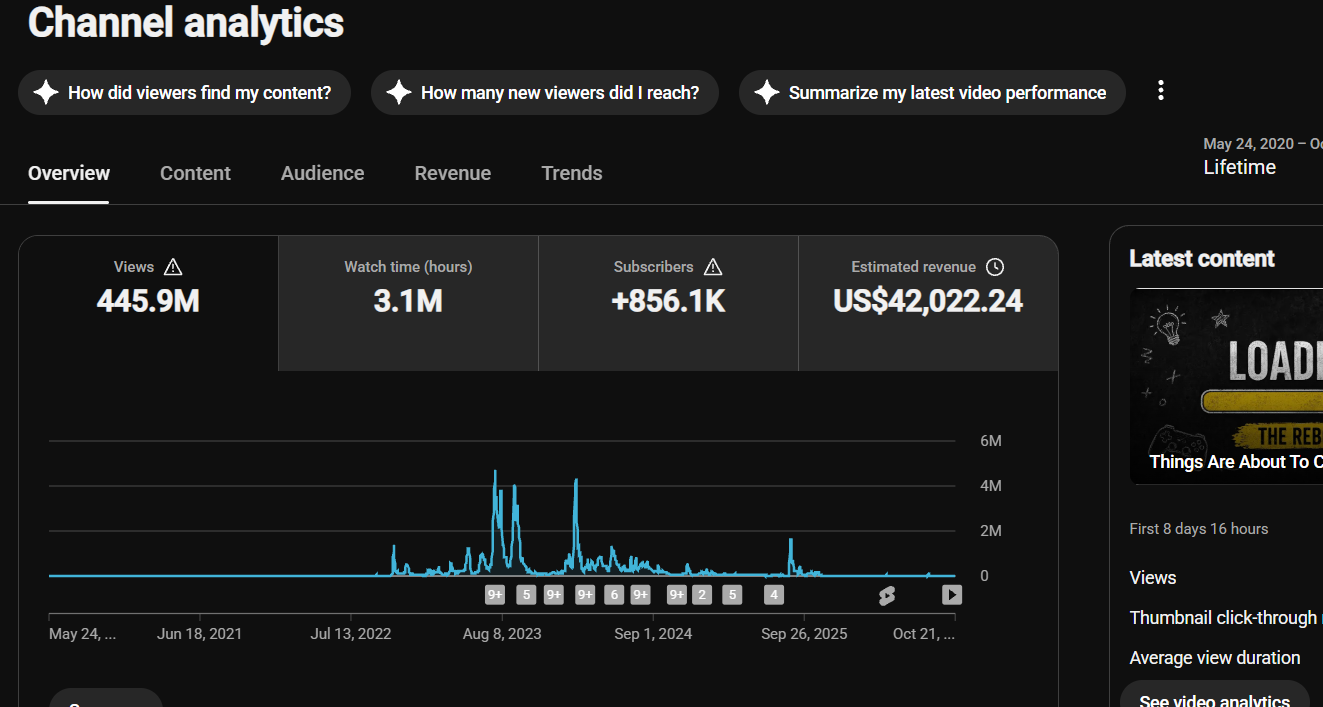Click the 'Latest content' heading
Screen dimensions: 1323x707
(1202, 259)
